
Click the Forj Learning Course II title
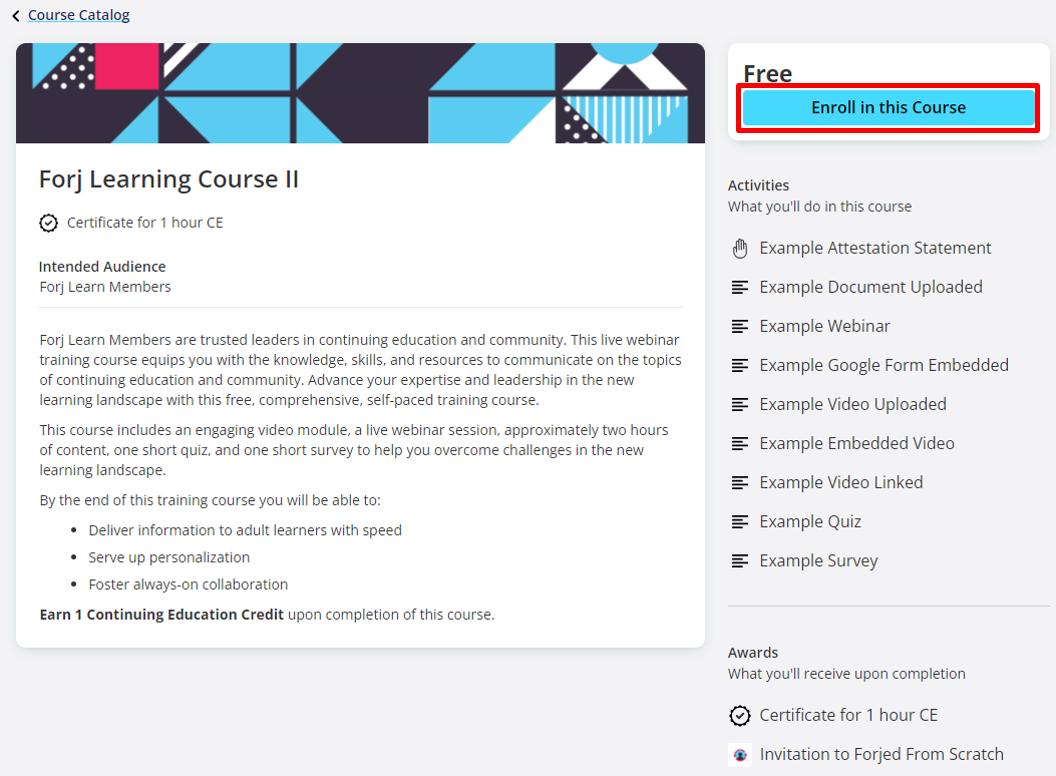click(x=169, y=179)
